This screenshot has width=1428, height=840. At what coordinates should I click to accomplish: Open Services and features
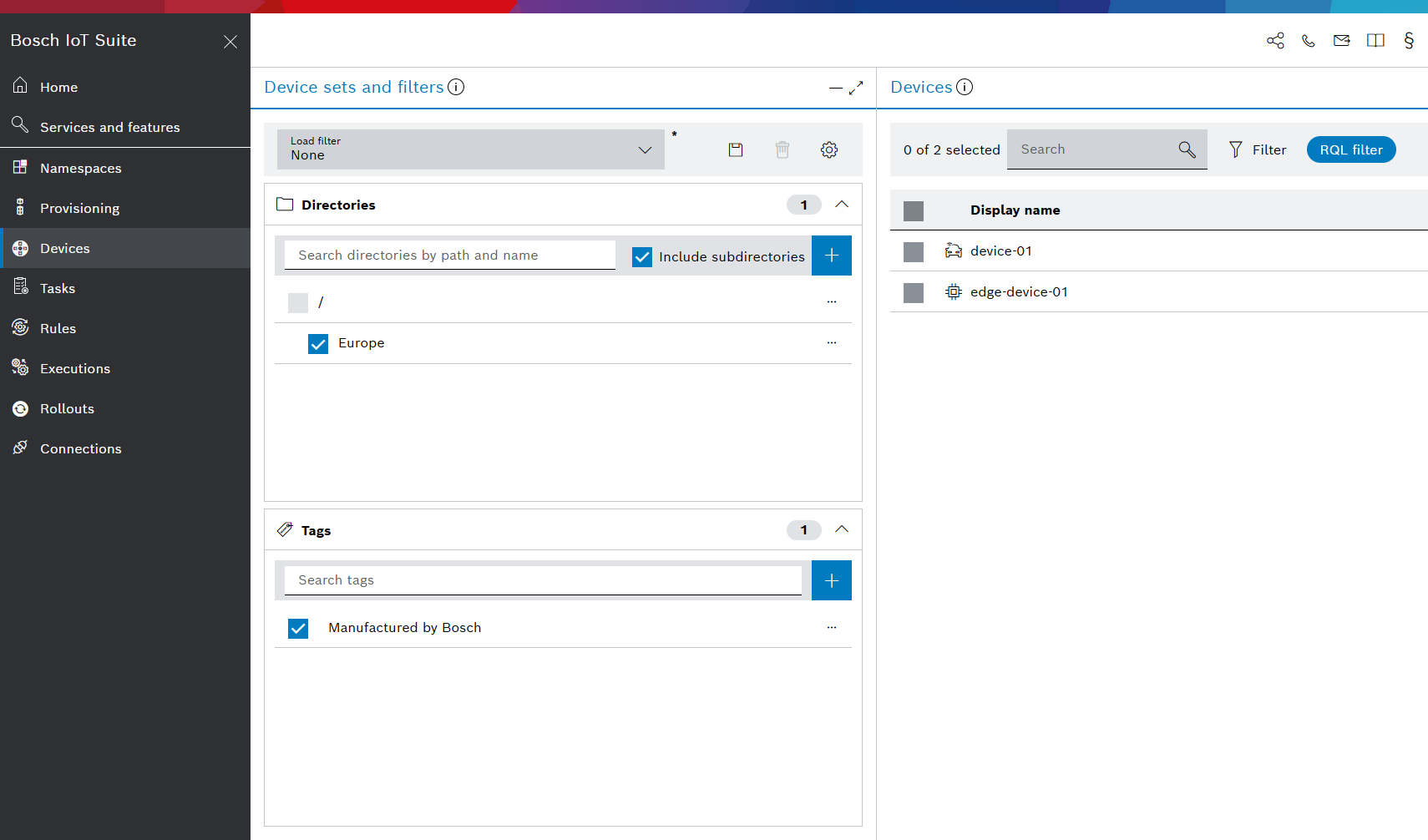tap(125, 127)
